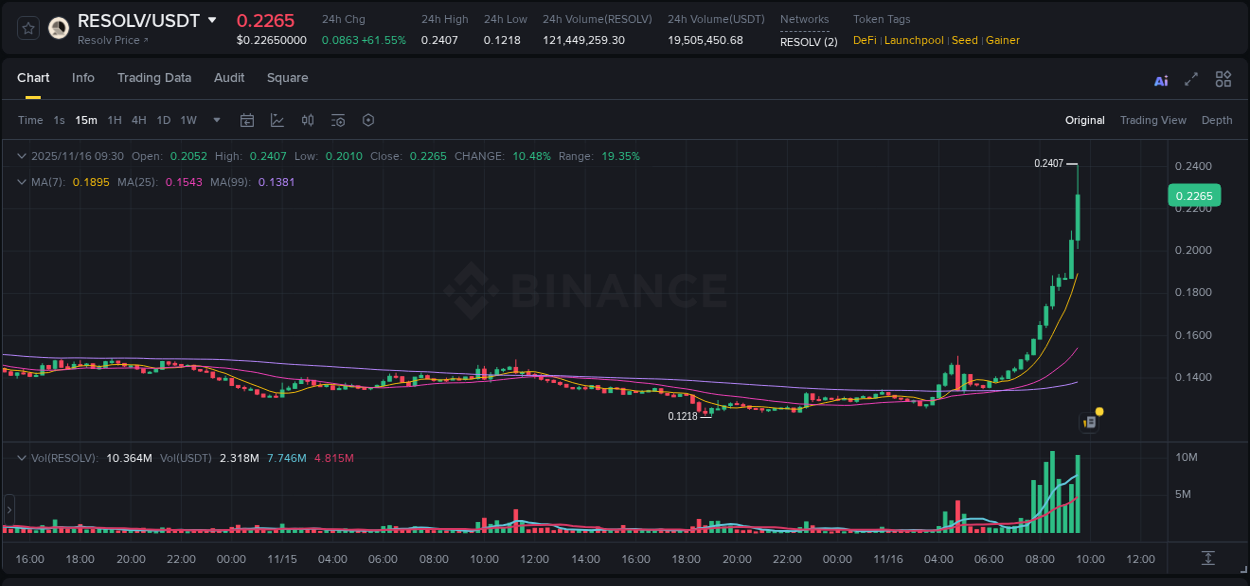This screenshot has height=586, width=1250.
Task: Click the yellow notification dot above chart toolbar
Action: (1098, 411)
